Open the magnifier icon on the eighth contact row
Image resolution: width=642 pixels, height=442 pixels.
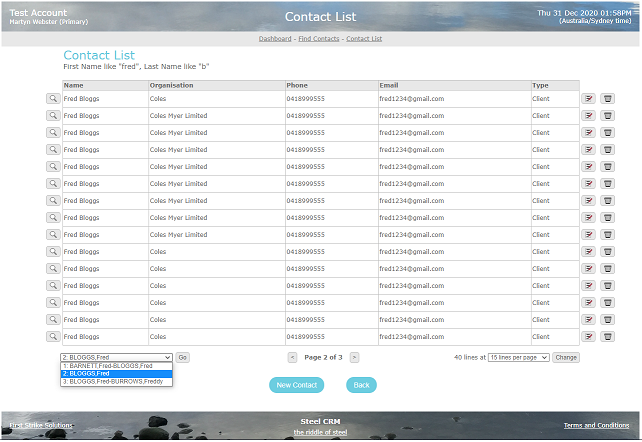click(53, 218)
